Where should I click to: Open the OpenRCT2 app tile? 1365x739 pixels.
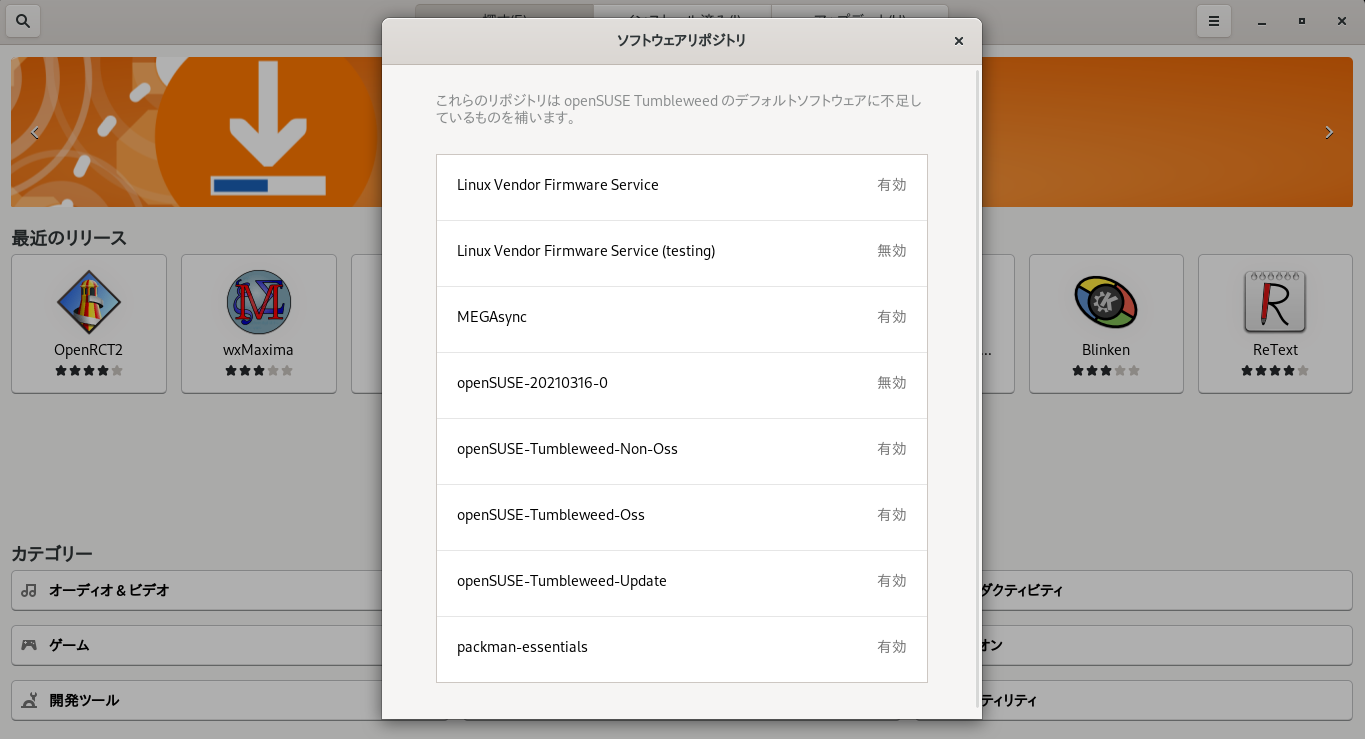tap(89, 323)
